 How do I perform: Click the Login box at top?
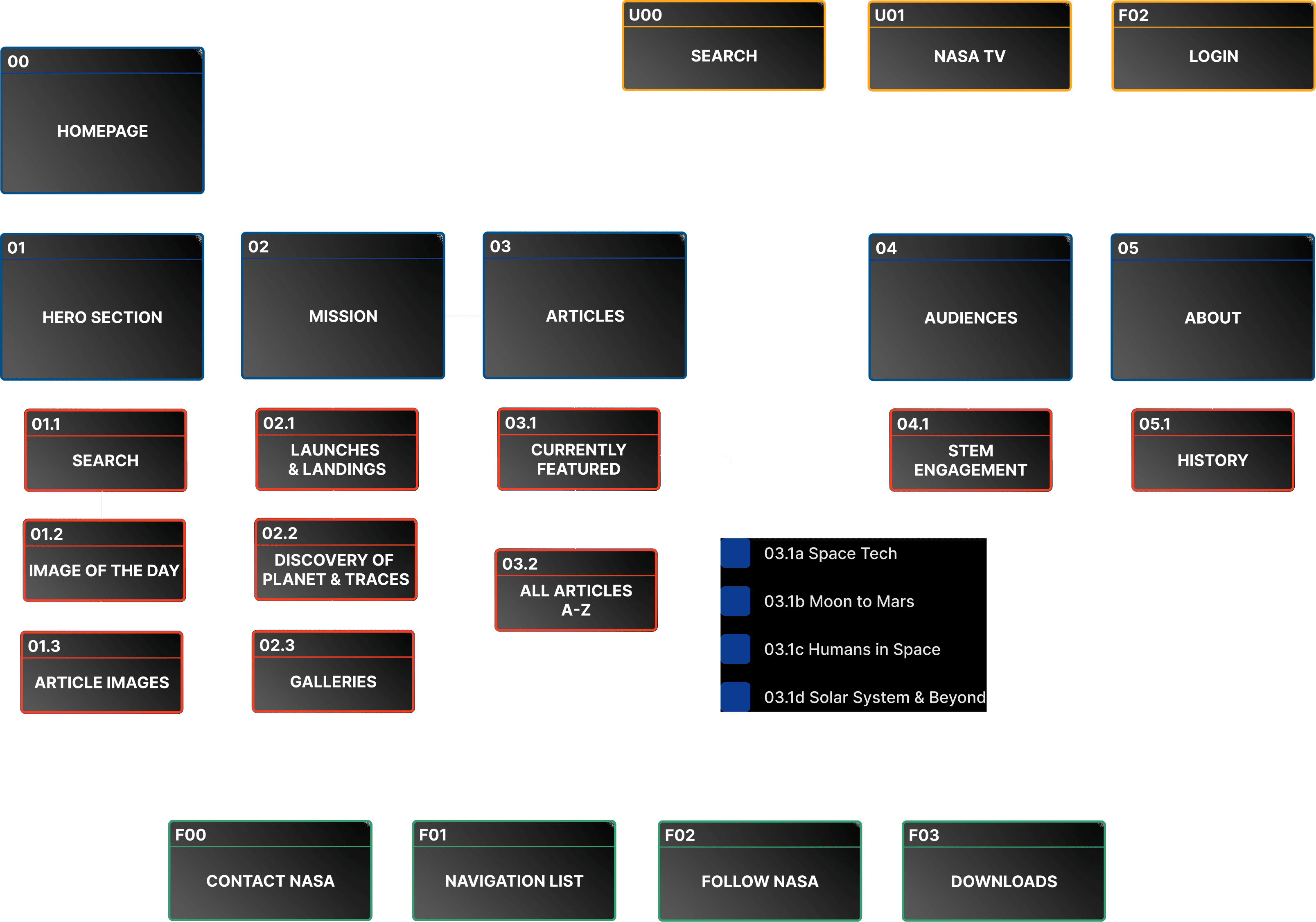click(1213, 56)
